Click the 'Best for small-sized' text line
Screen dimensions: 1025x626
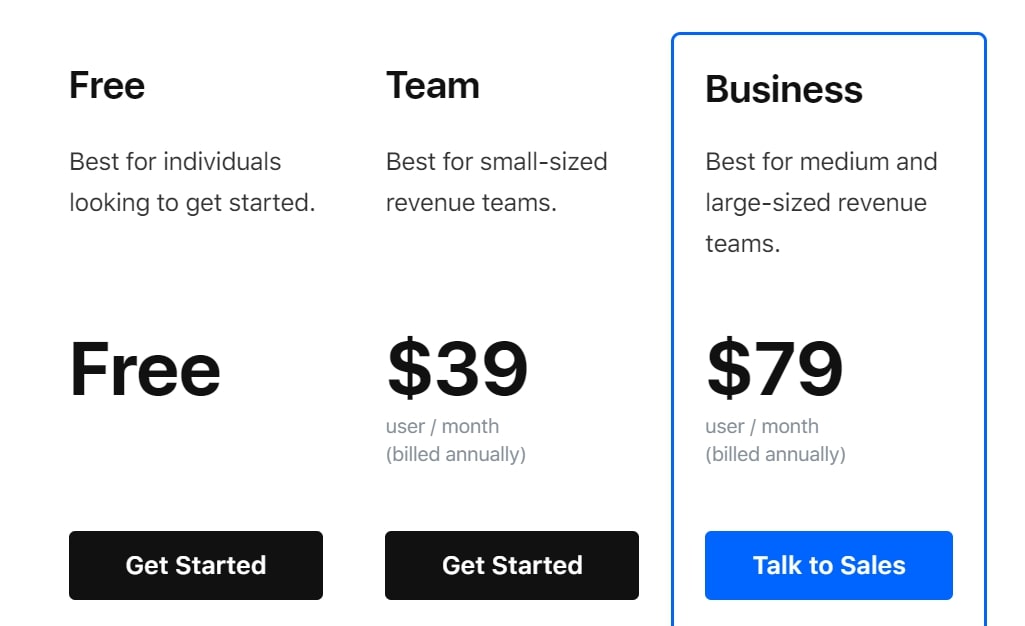coord(497,161)
